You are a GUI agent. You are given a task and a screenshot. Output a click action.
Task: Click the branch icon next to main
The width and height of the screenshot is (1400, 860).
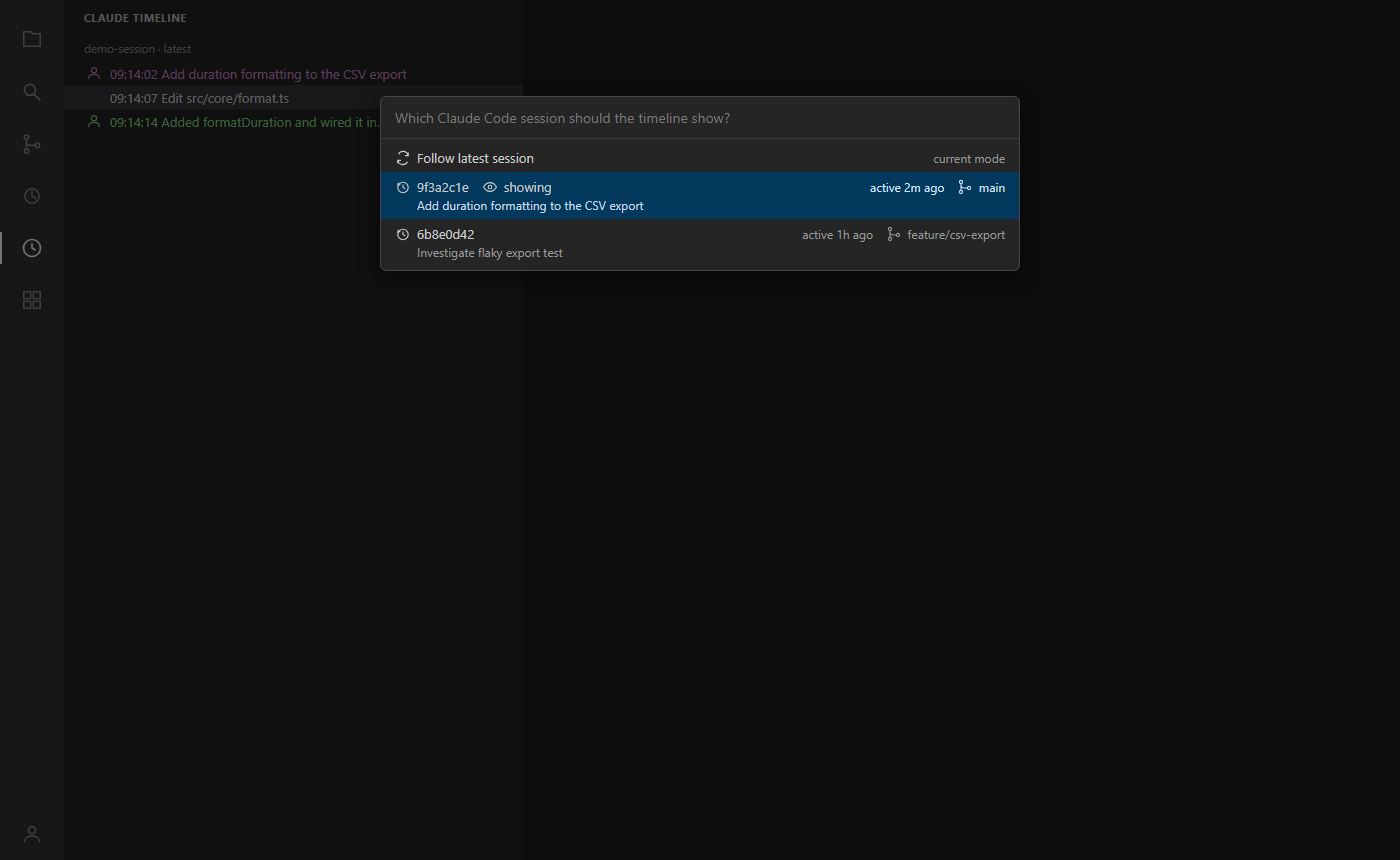coord(965,188)
